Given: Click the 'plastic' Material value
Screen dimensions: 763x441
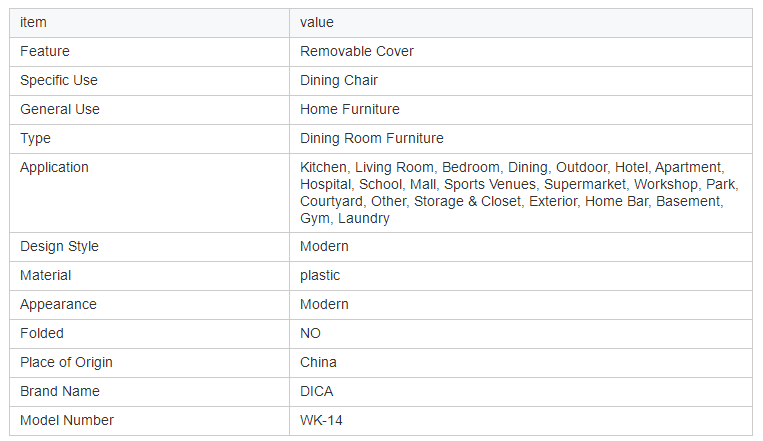Looking at the screenshot, I should coord(320,276).
